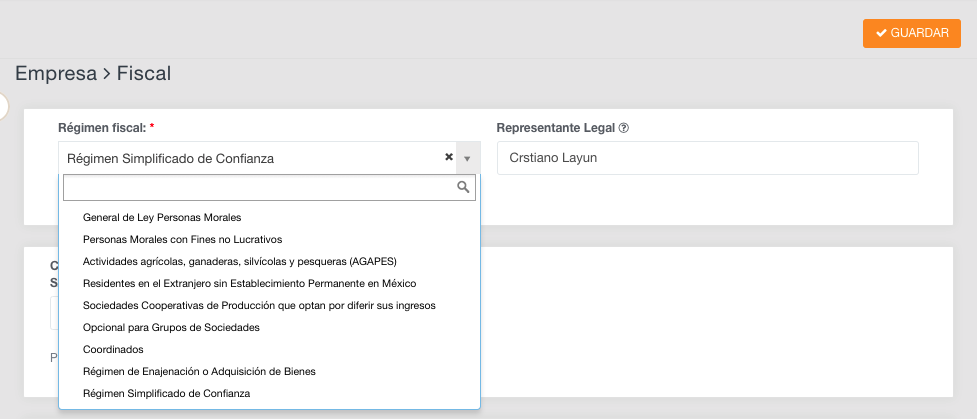977x419 pixels.
Task: Click the partial circle button at left edge
Action: point(3,105)
